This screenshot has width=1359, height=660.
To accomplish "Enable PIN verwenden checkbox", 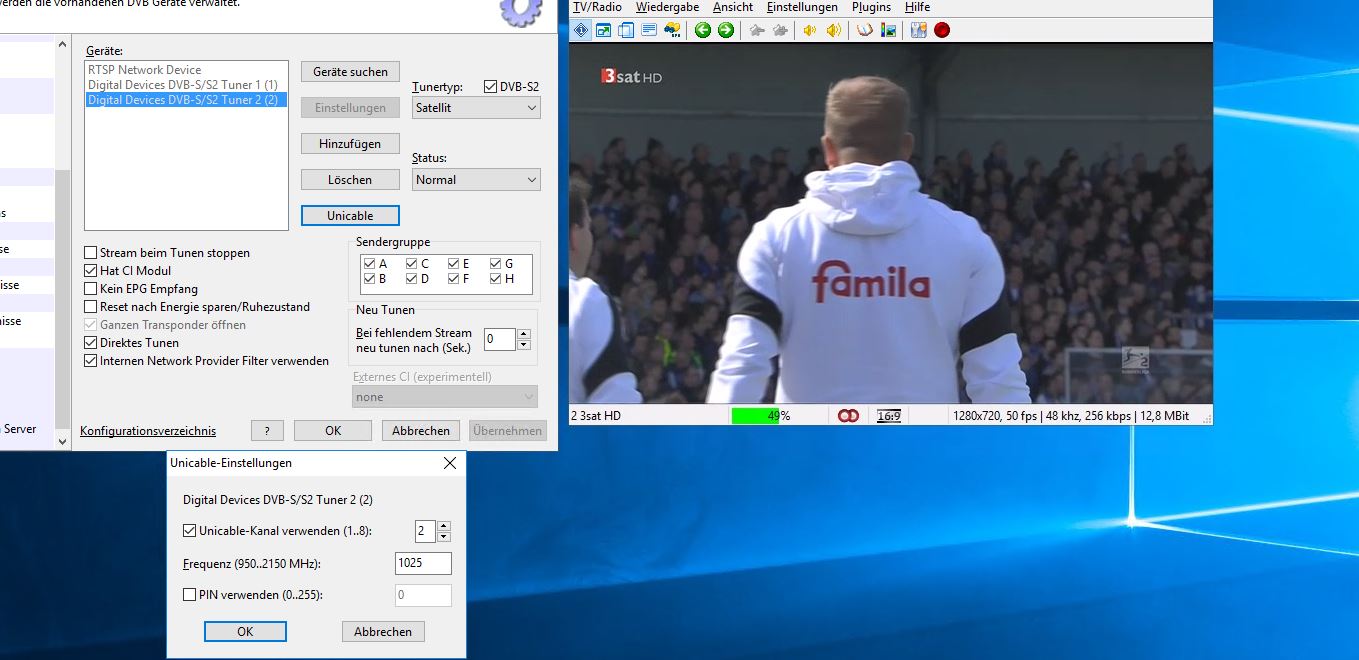I will click(x=190, y=595).
